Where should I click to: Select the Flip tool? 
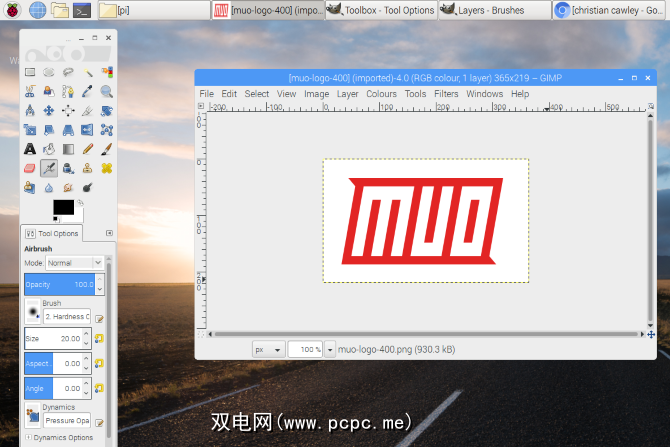pos(88,130)
